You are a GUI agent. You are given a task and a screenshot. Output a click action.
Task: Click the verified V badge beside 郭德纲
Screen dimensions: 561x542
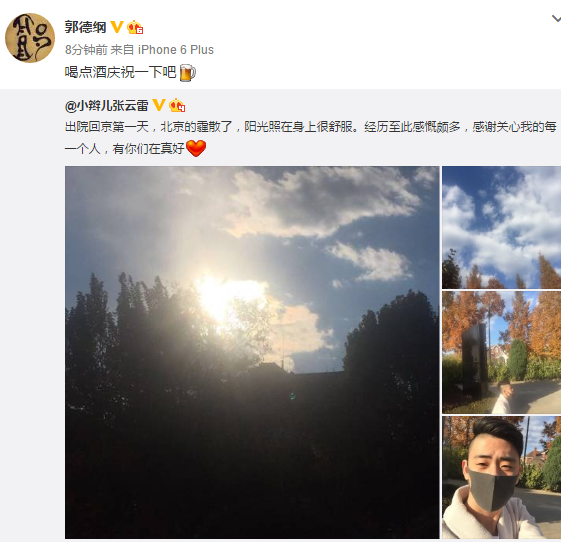pos(117,27)
